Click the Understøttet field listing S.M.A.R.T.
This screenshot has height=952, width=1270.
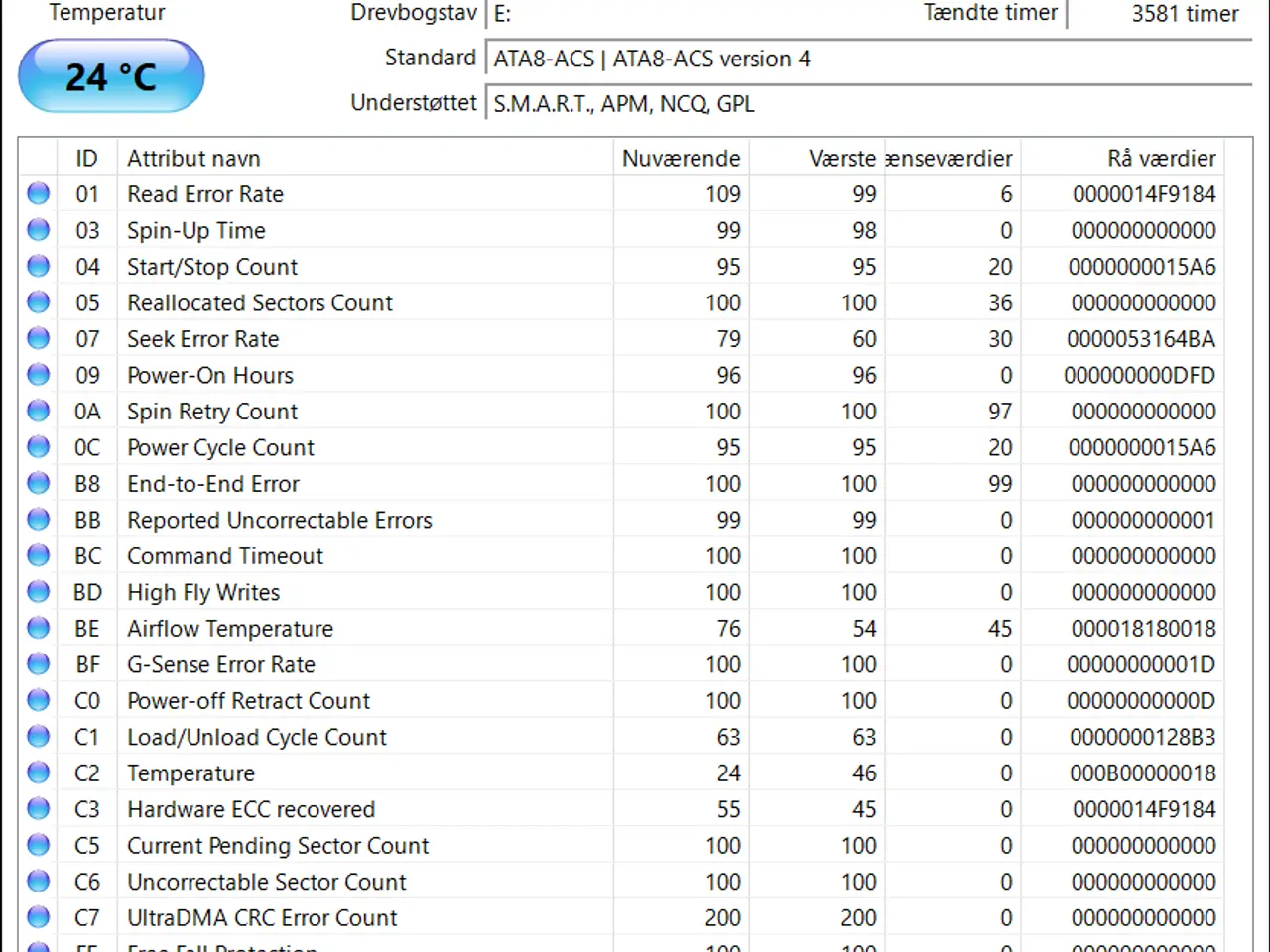(868, 104)
